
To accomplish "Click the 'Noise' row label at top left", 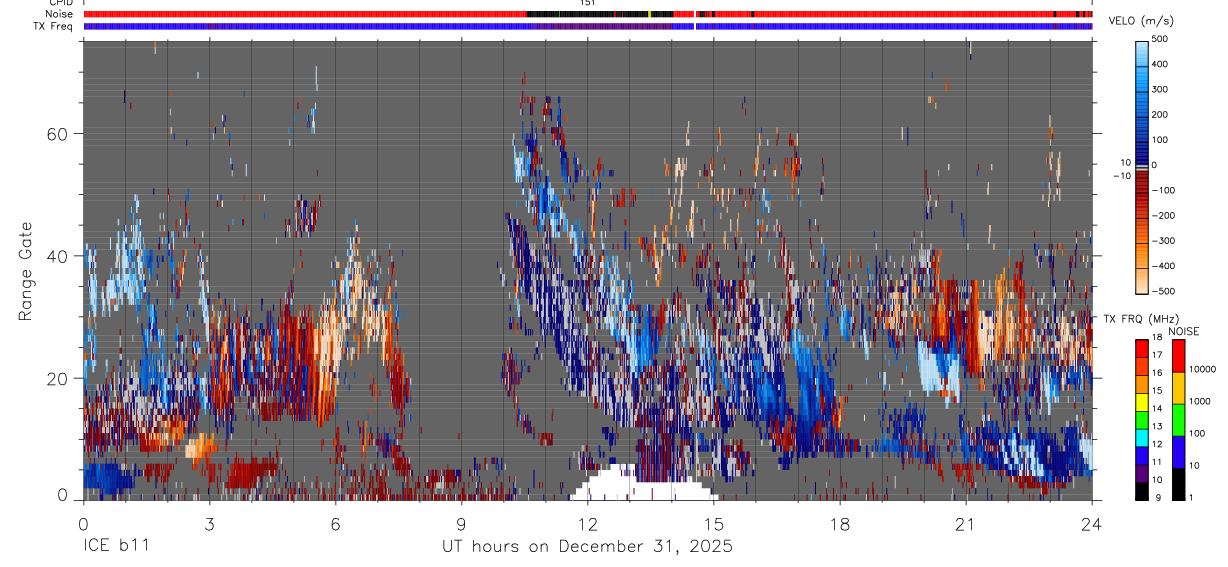I will coord(59,14).
